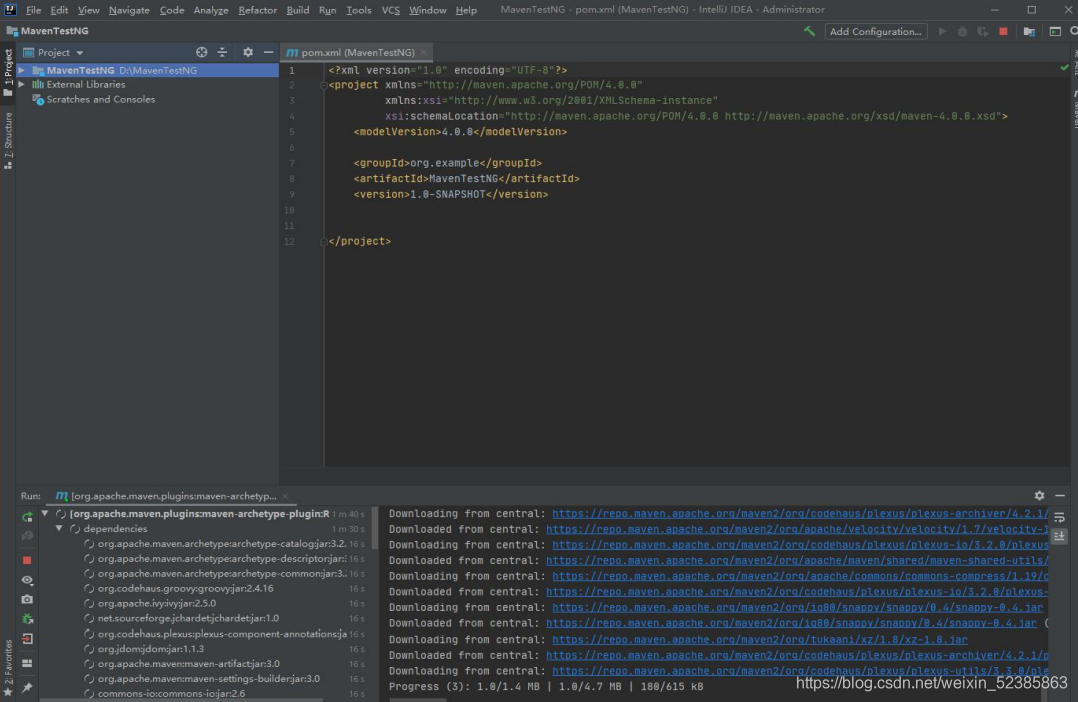Select Scratches and Consoles item
This screenshot has height=702, width=1078.
click(x=100, y=100)
